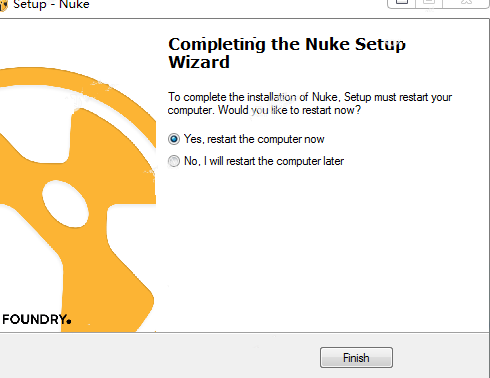490x378 pixels.
Task: Click the gray footer bar beside Finish
Action: click(160, 357)
